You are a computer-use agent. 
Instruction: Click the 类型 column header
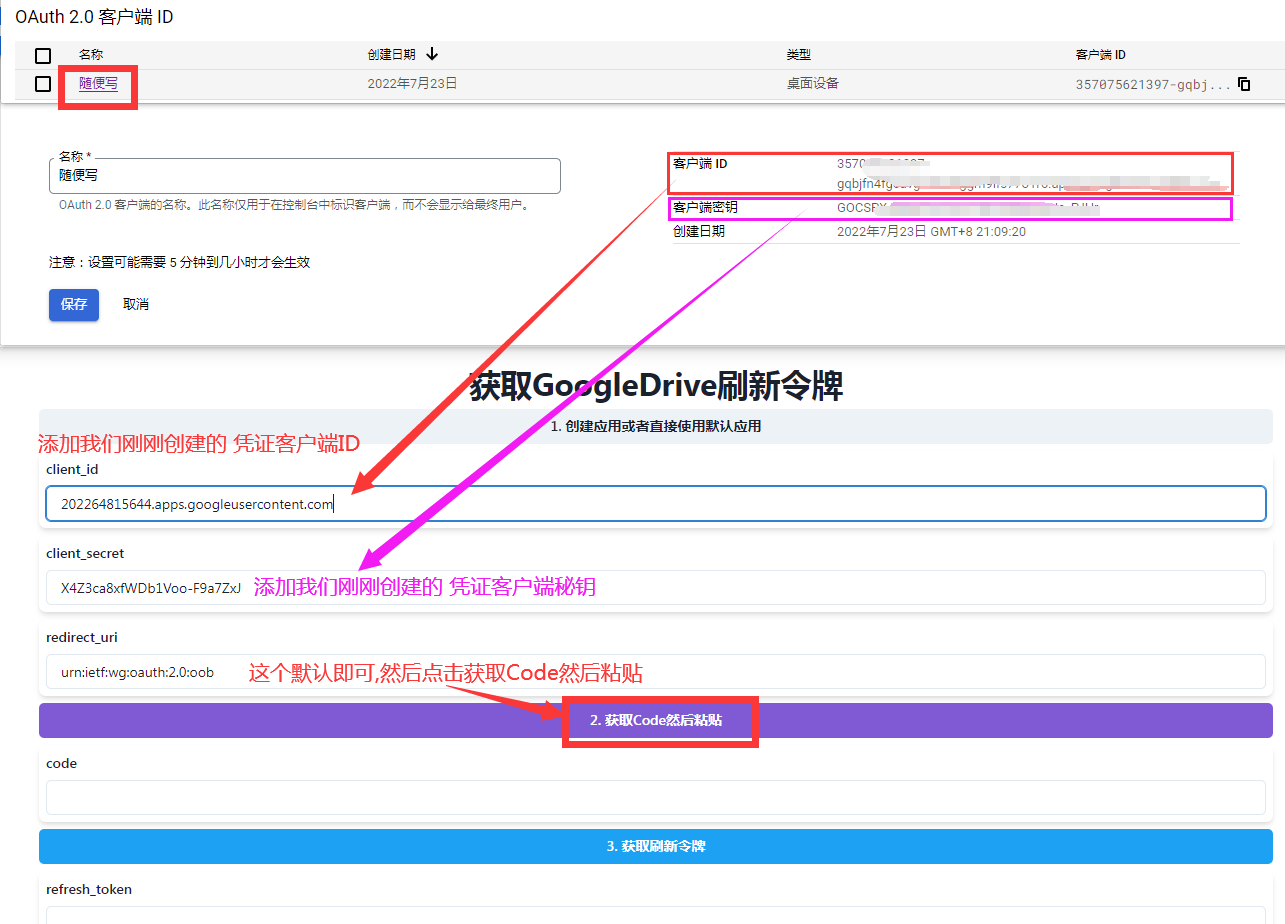(798, 55)
